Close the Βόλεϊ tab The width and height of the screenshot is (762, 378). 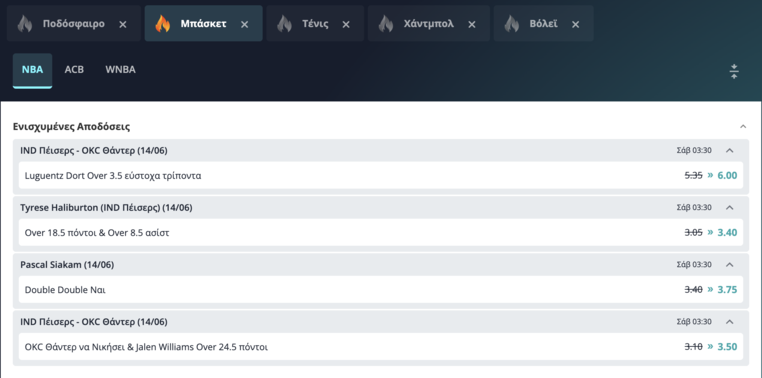click(x=575, y=24)
